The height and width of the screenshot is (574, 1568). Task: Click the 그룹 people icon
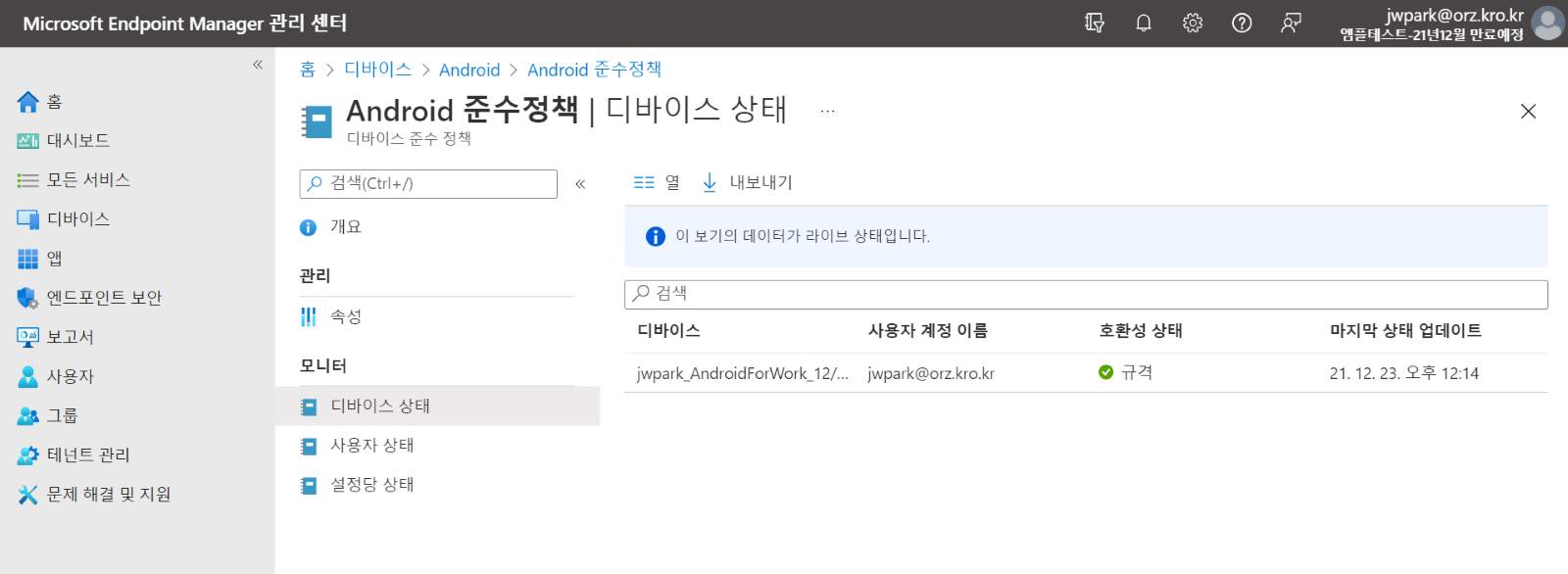click(x=27, y=415)
